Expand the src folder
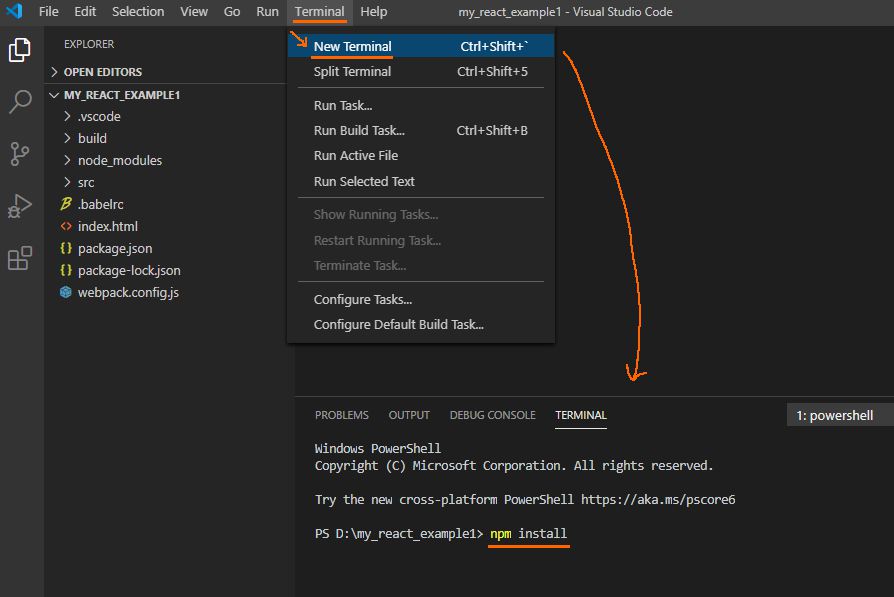 click(86, 182)
